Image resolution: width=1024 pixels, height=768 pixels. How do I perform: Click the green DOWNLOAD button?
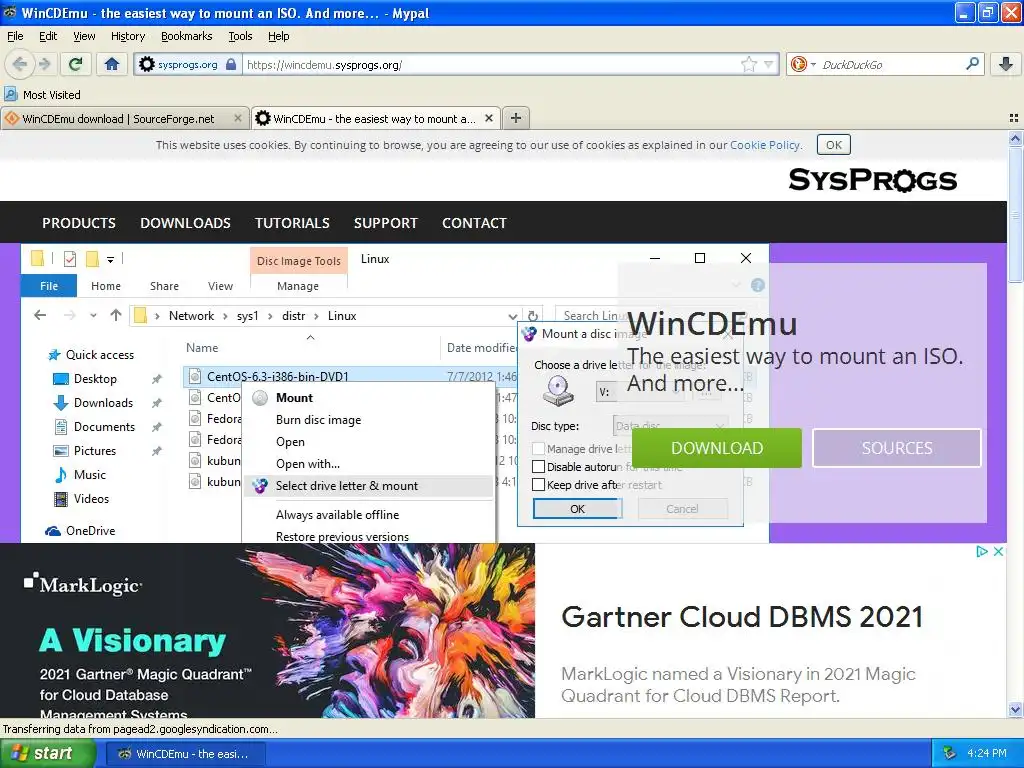tap(716, 448)
